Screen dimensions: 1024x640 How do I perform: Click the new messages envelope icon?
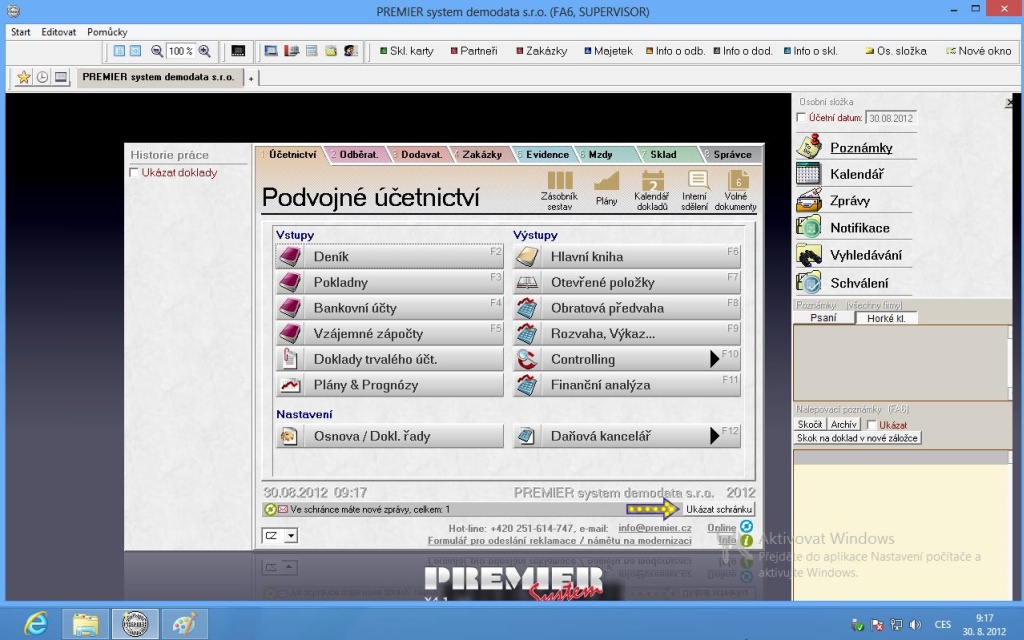pos(283,509)
